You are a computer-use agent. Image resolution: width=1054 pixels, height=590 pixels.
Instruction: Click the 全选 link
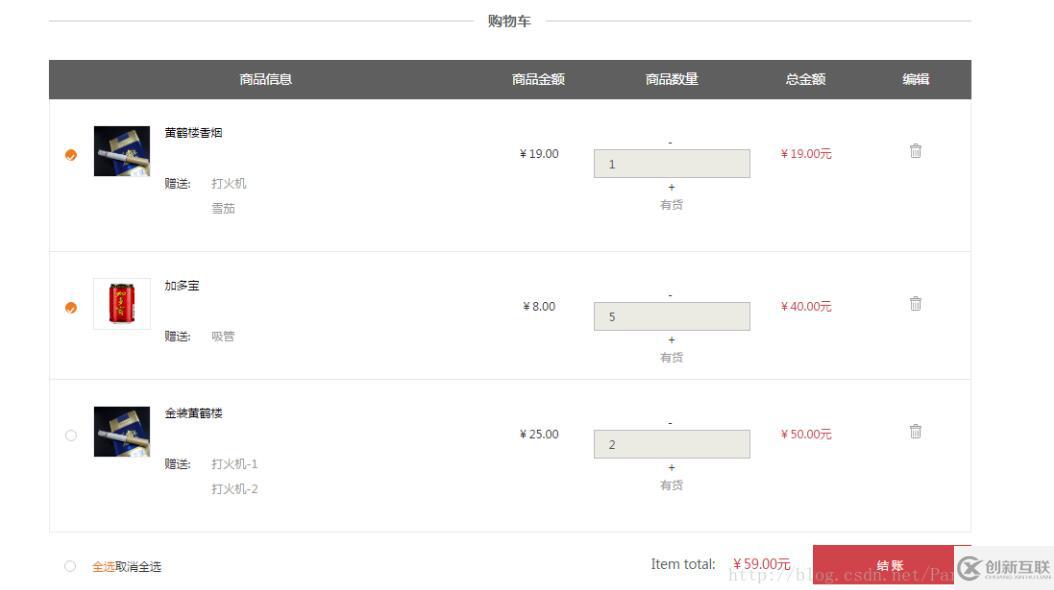103,567
